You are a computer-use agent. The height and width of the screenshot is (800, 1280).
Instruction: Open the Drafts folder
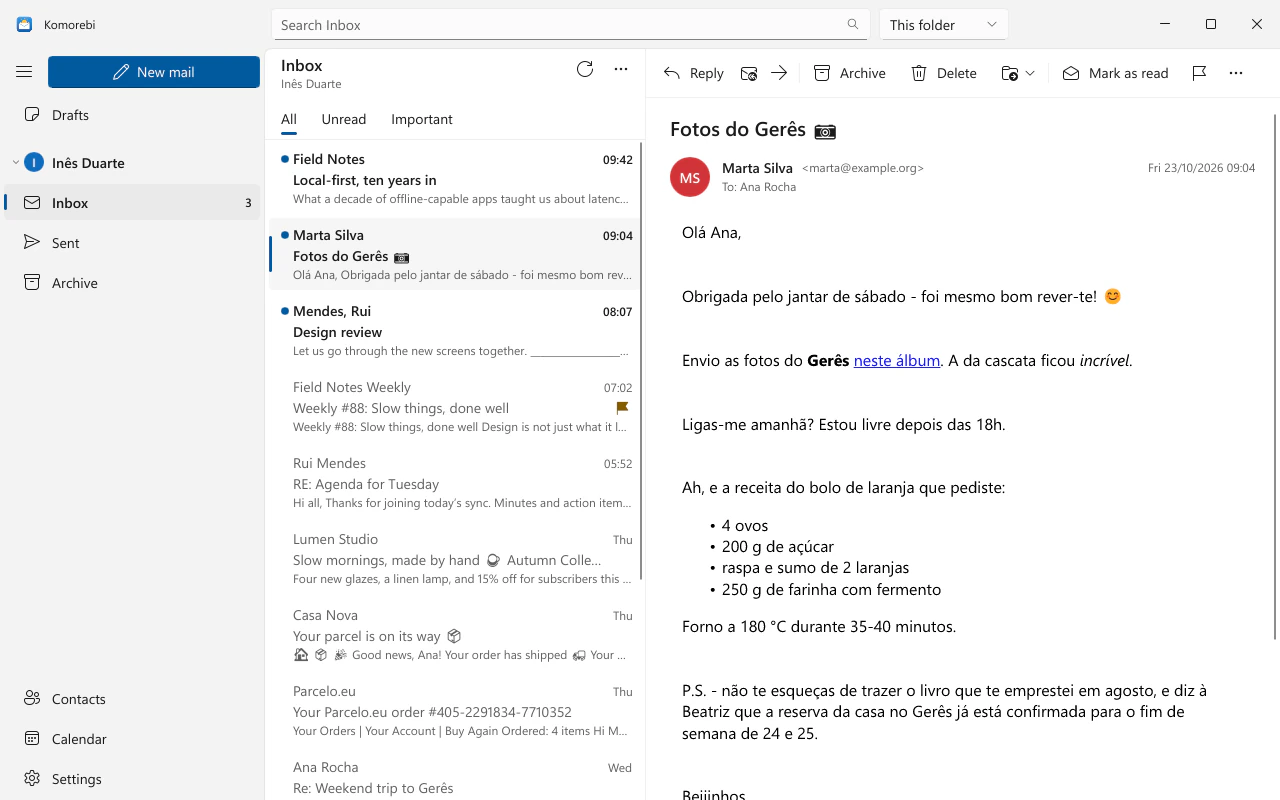point(132,115)
